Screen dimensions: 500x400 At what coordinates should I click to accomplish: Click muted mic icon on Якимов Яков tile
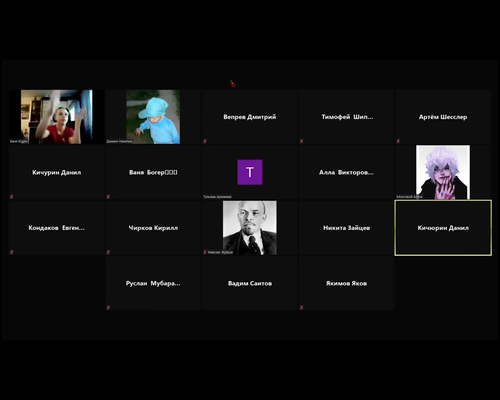(301, 307)
